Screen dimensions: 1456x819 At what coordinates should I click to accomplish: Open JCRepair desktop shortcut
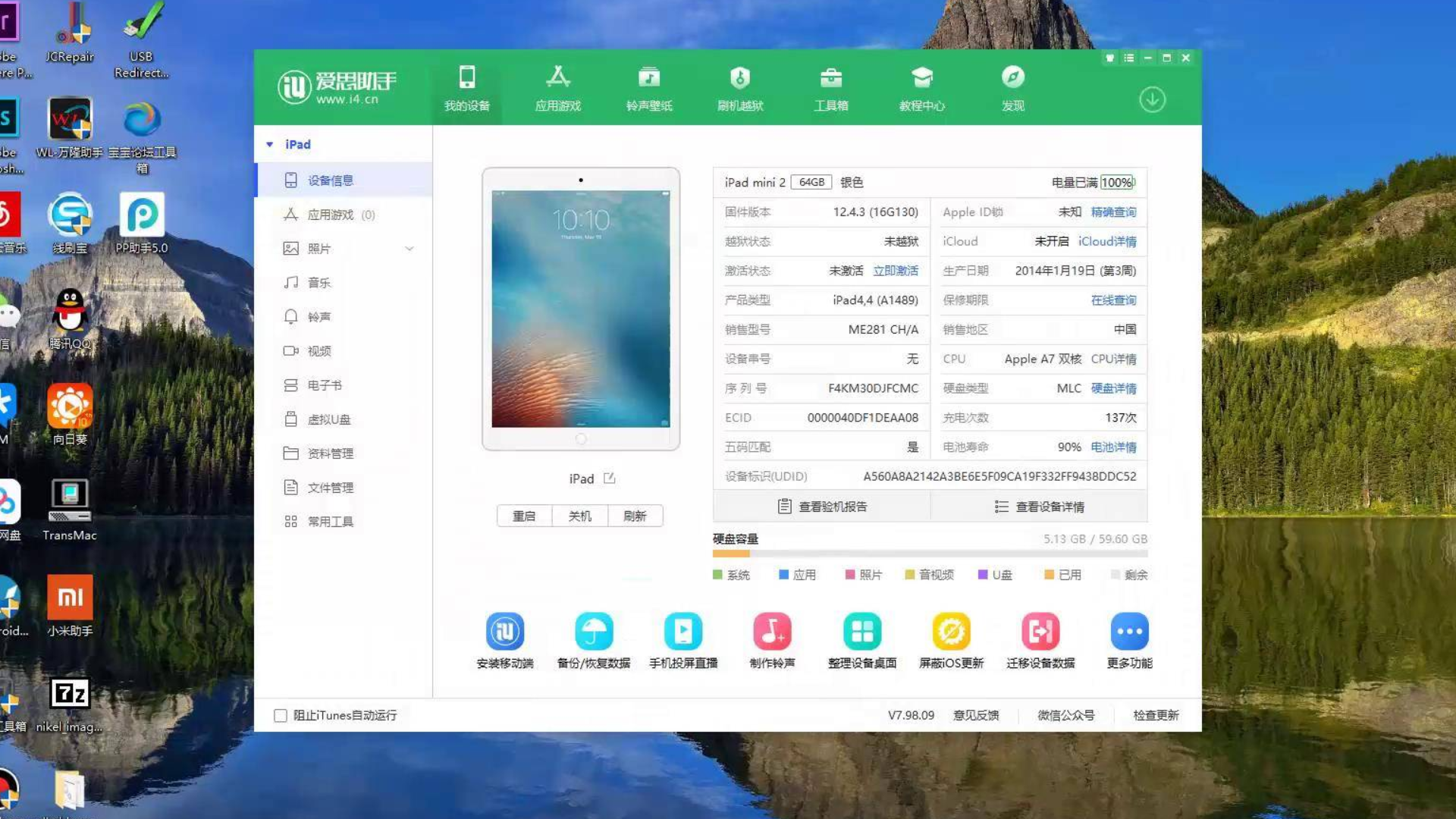(70, 33)
